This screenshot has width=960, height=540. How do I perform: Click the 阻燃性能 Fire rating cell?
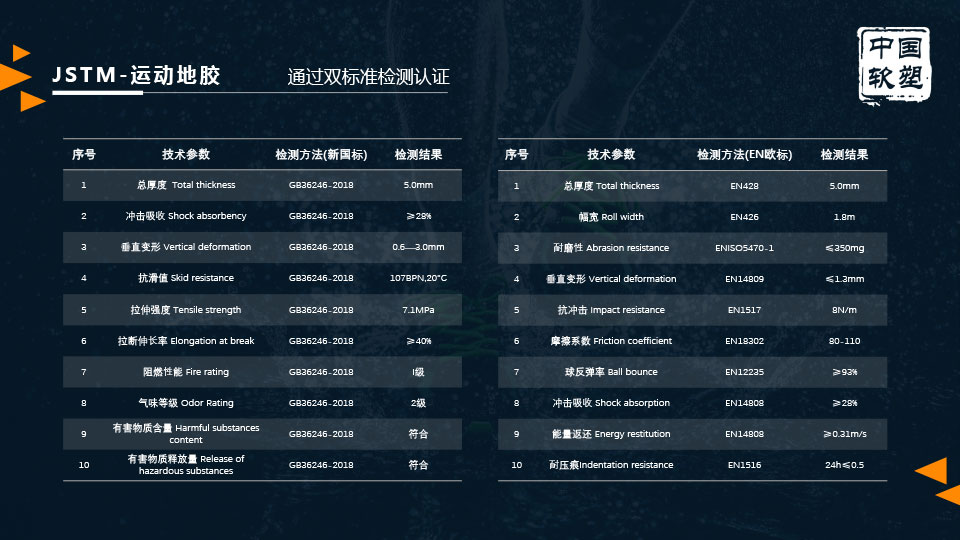(x=186, y=372)
